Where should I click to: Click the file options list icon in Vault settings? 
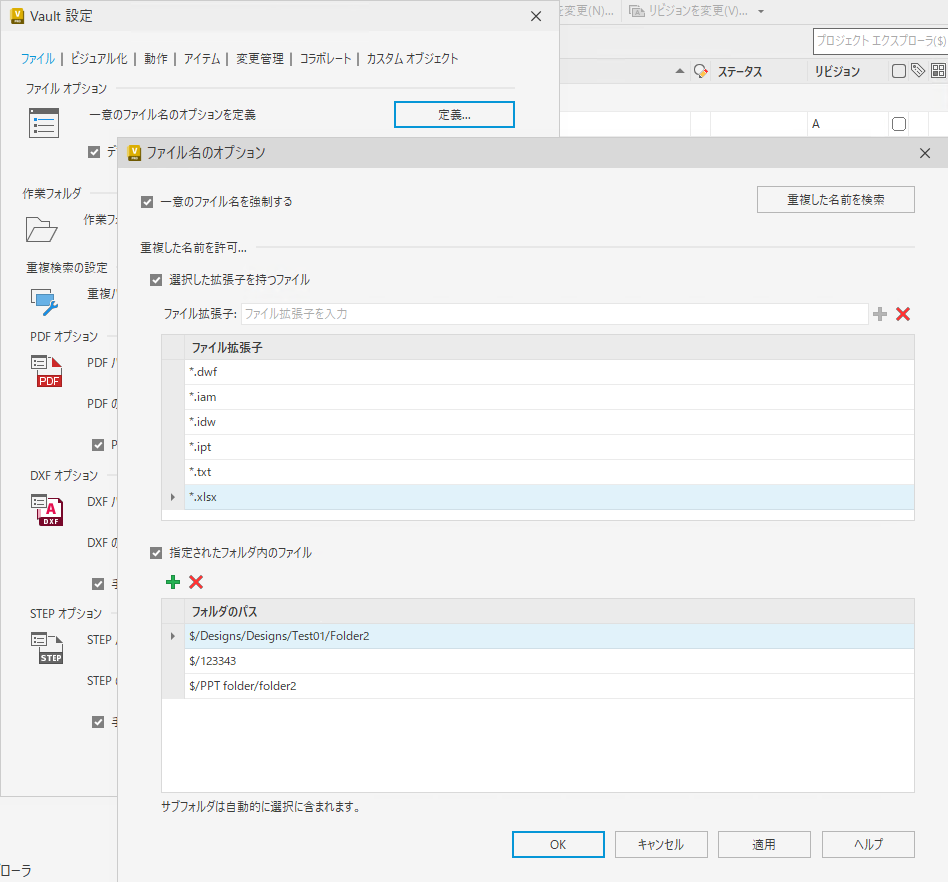point(44,123)
